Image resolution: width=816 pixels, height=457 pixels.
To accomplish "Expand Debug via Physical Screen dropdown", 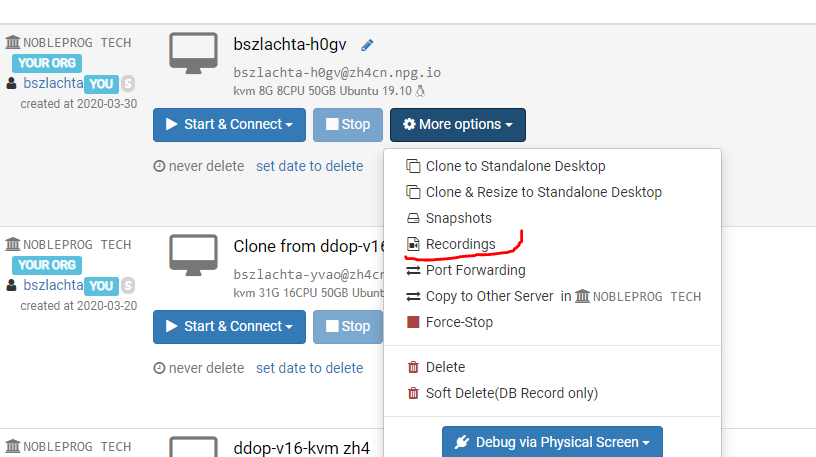I will tap(552, 442).
